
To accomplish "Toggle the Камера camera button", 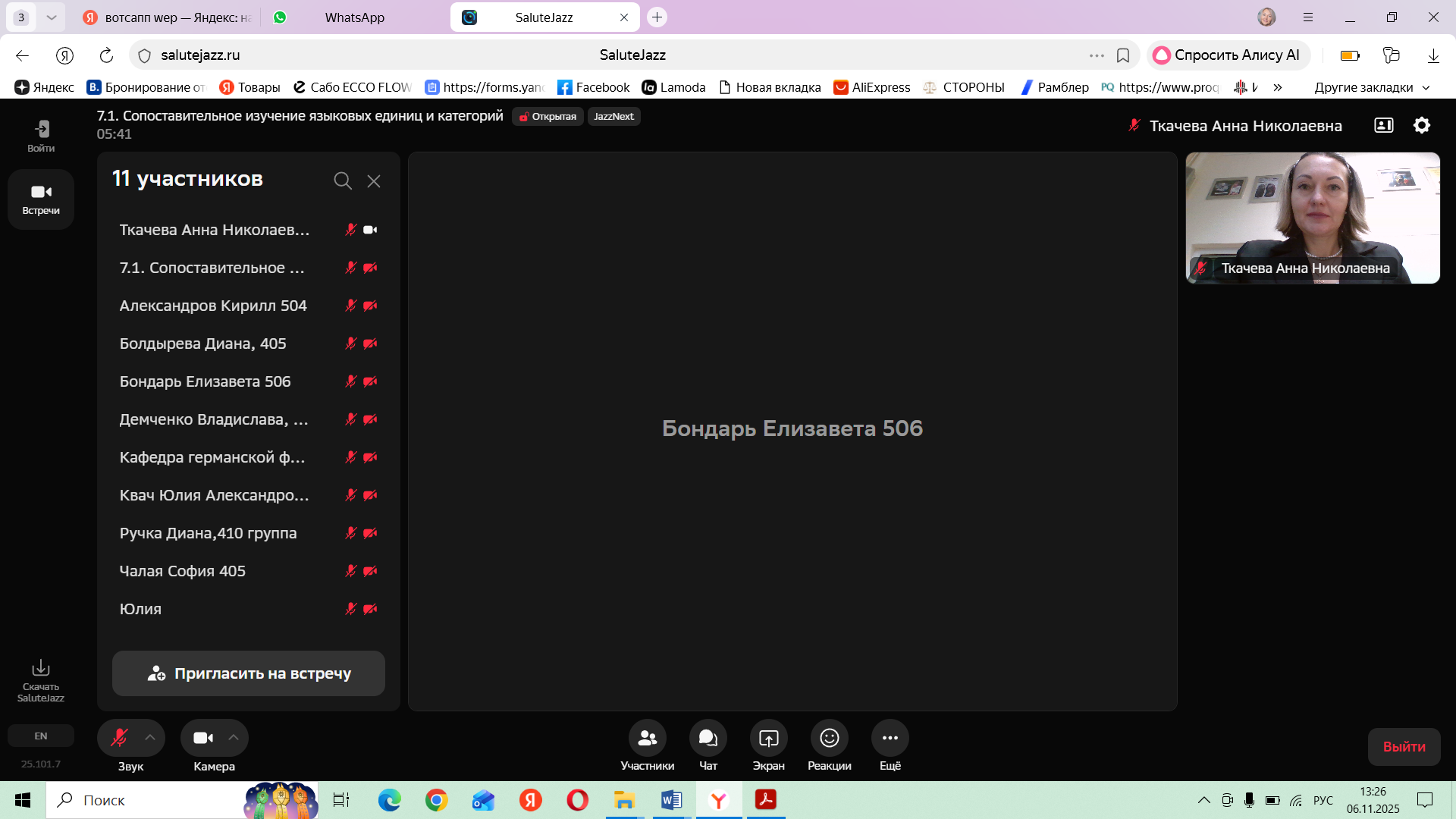I will coord(202,738).
